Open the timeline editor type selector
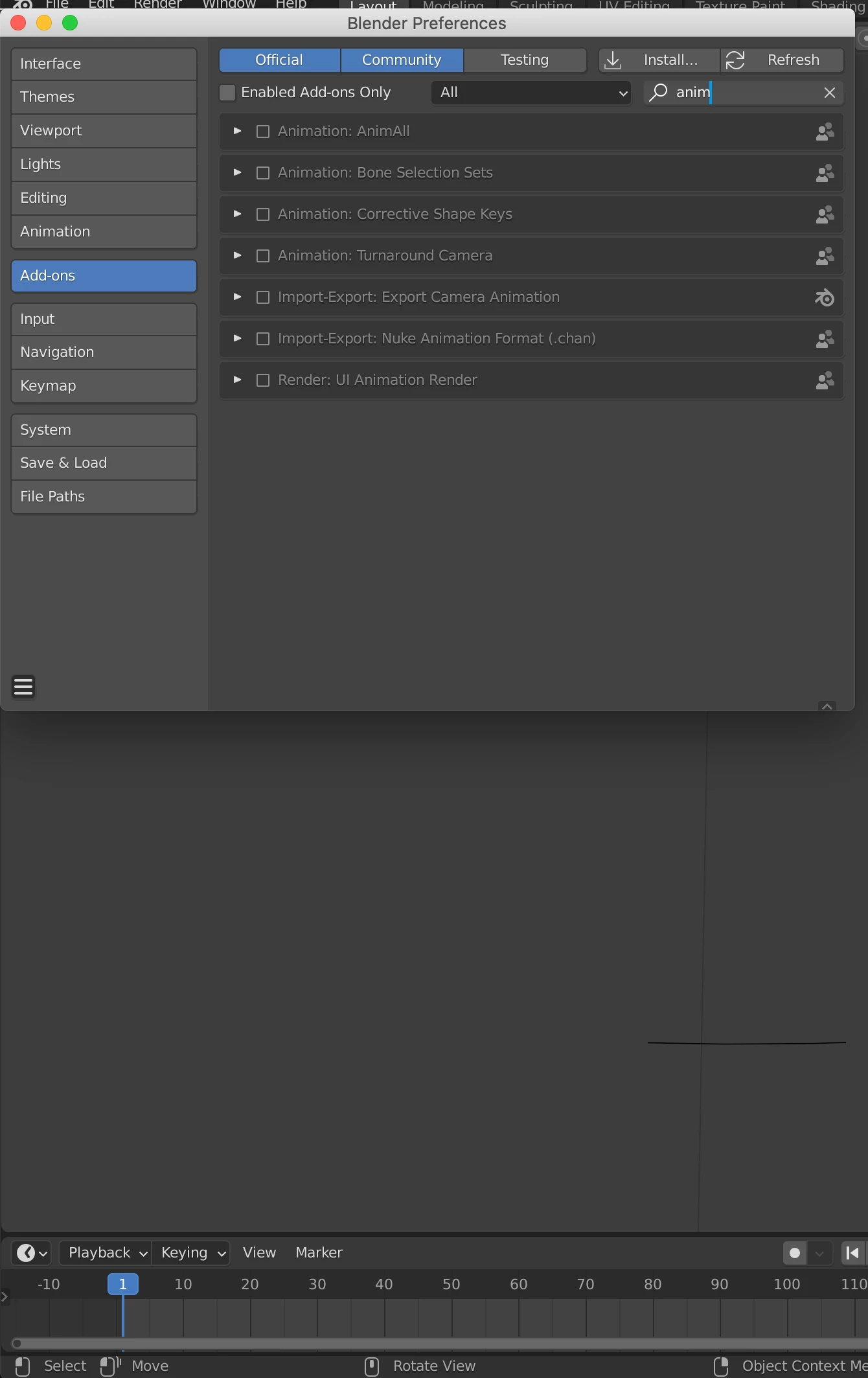The width and height of the screenshot is (868, 1378). click(x=31, y=1253)
